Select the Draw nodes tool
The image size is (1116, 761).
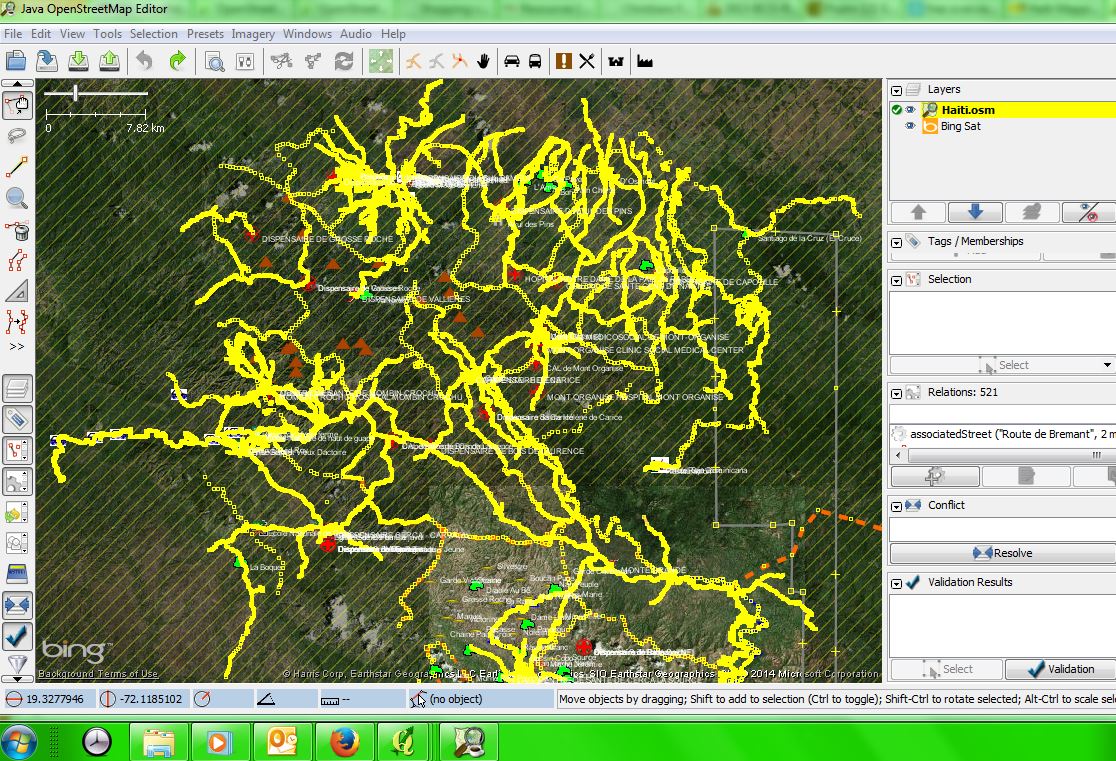[17, 168]
